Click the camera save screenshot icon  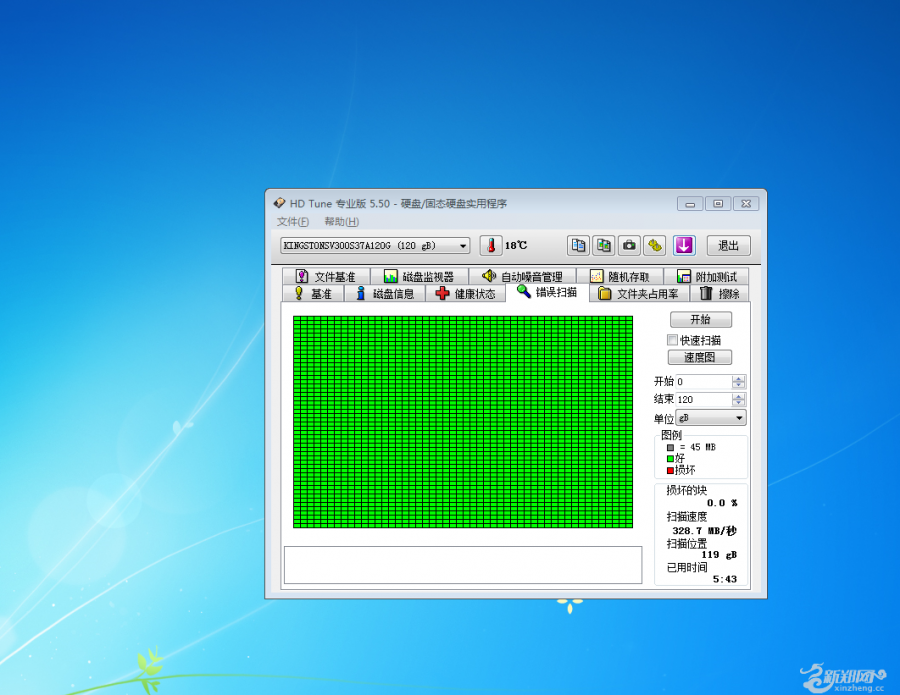(629, 246)
